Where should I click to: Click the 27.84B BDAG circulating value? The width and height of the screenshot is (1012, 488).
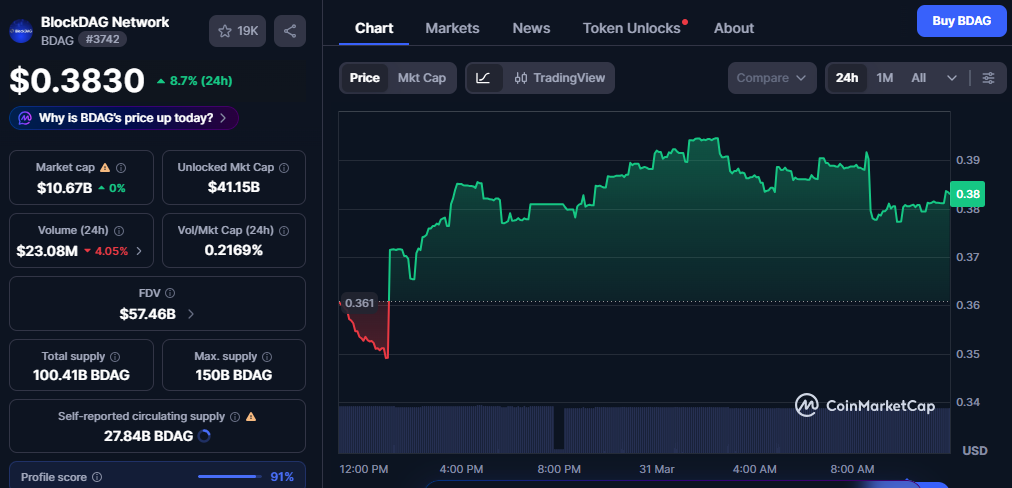click(148, 436)
